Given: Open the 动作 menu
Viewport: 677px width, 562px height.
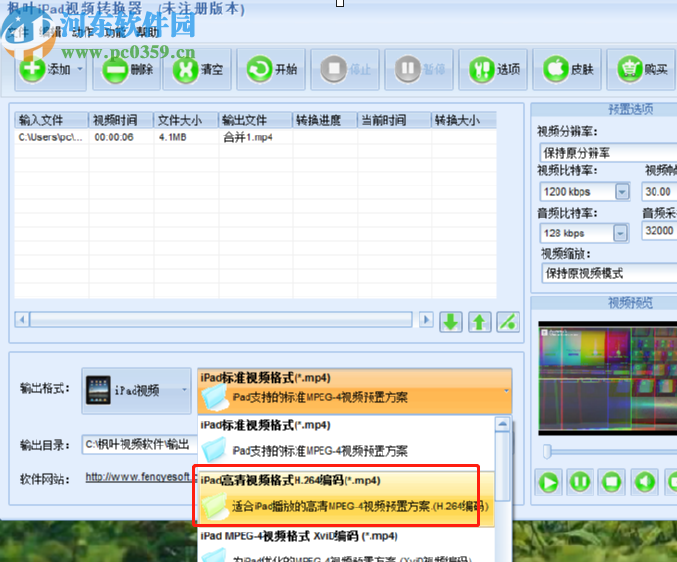Looking at the screenshot, I should 83,32.
